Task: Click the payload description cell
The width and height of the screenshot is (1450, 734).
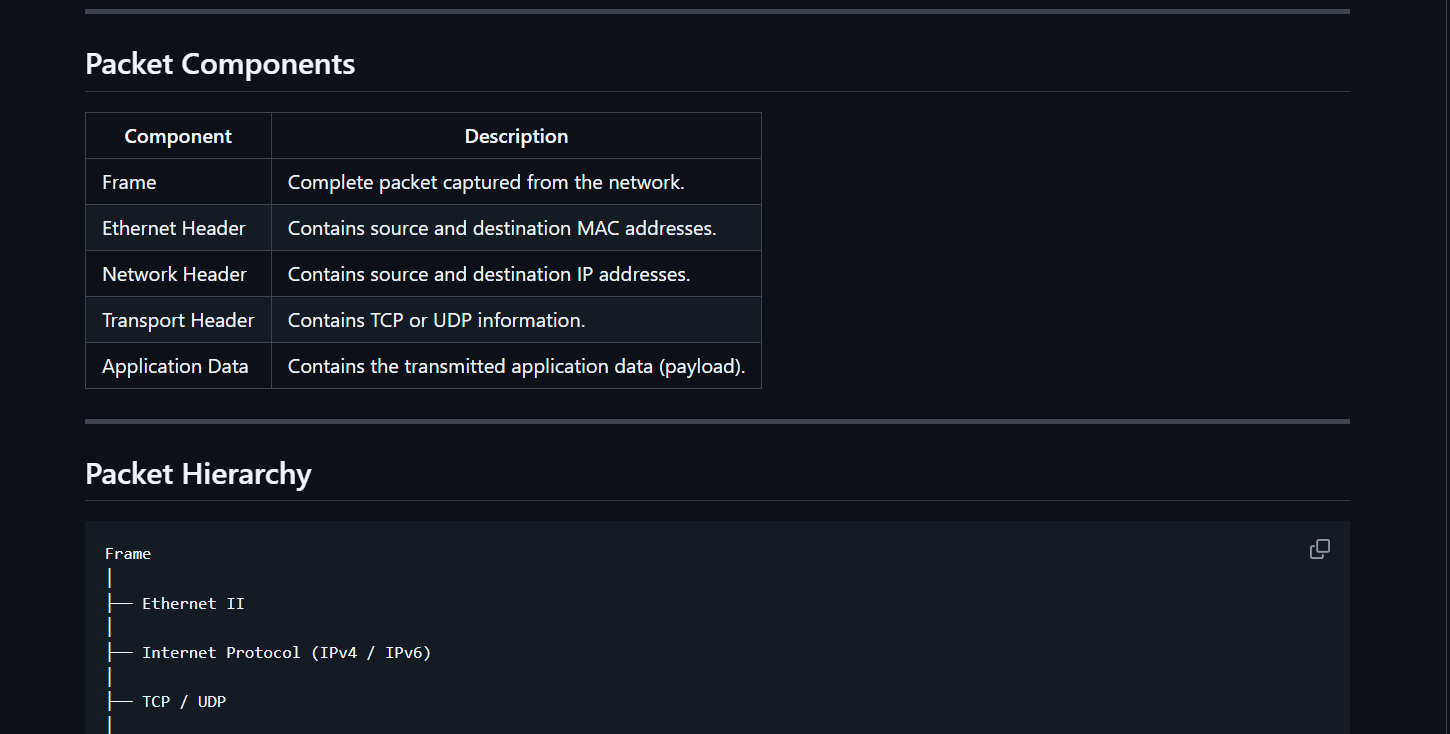Action: pyautogui.click(x=516, y=366)
